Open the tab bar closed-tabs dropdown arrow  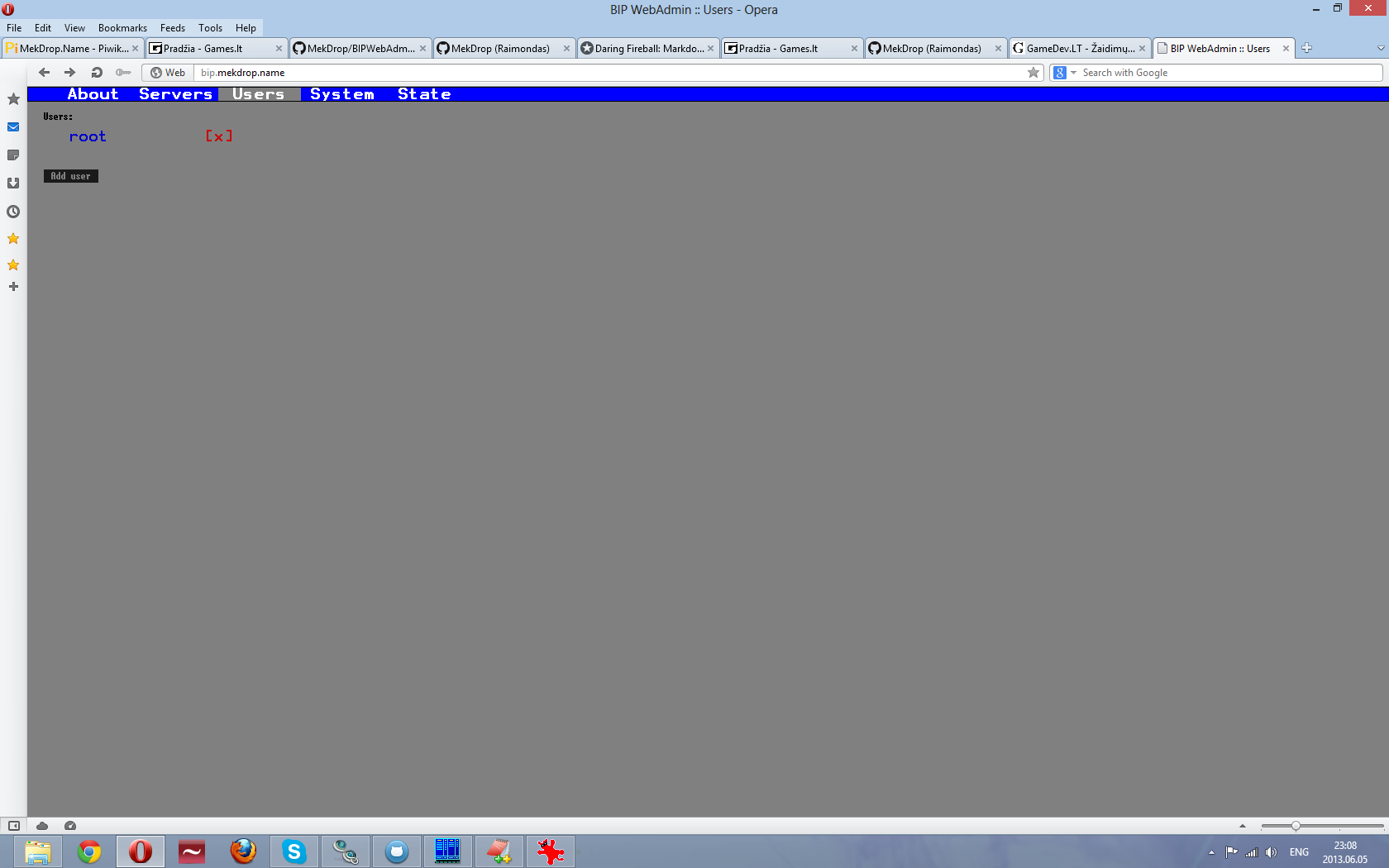coord(1380,48)
